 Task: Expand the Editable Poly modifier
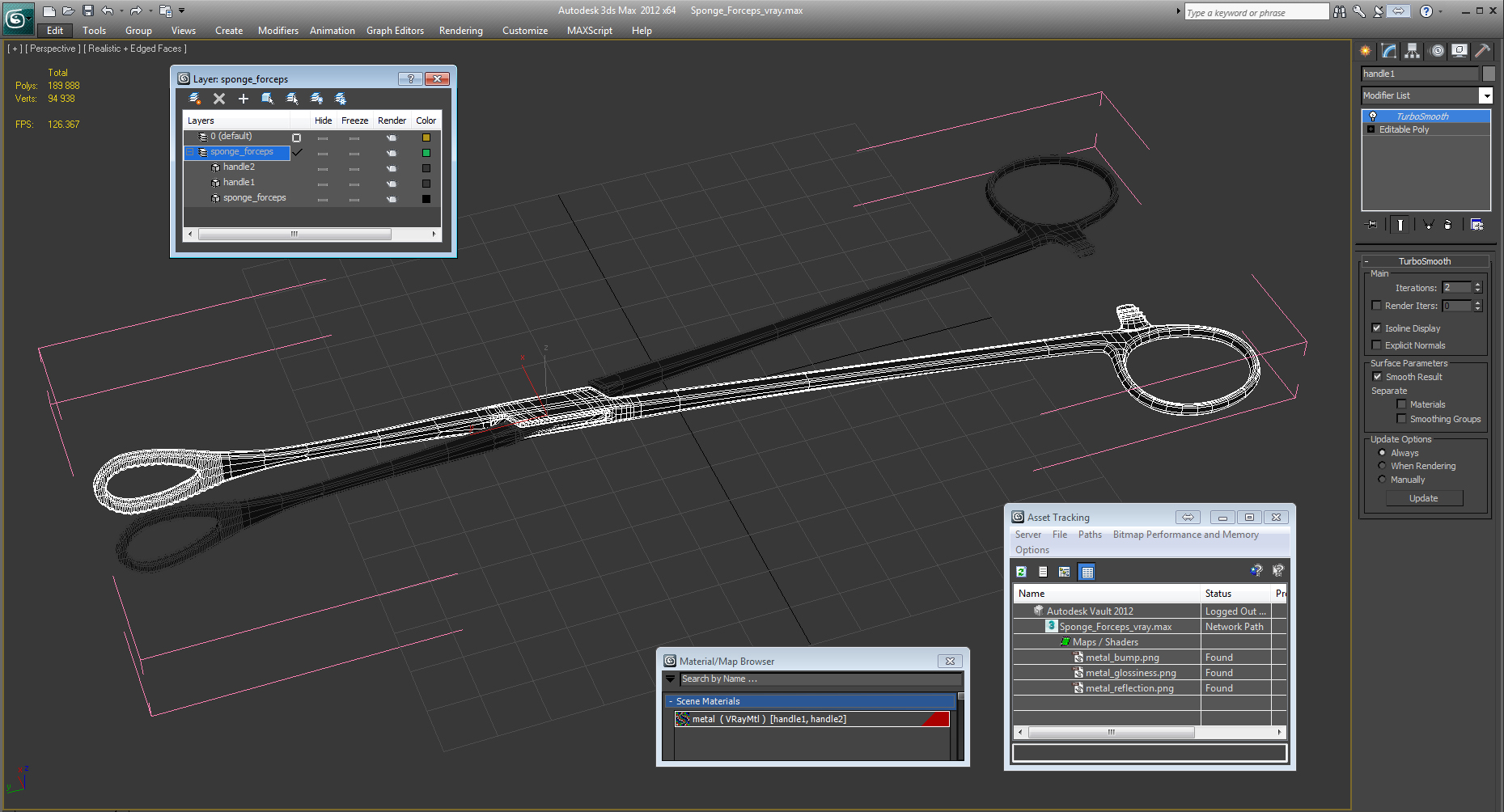pyautogui.click(x=1371, y=129)
